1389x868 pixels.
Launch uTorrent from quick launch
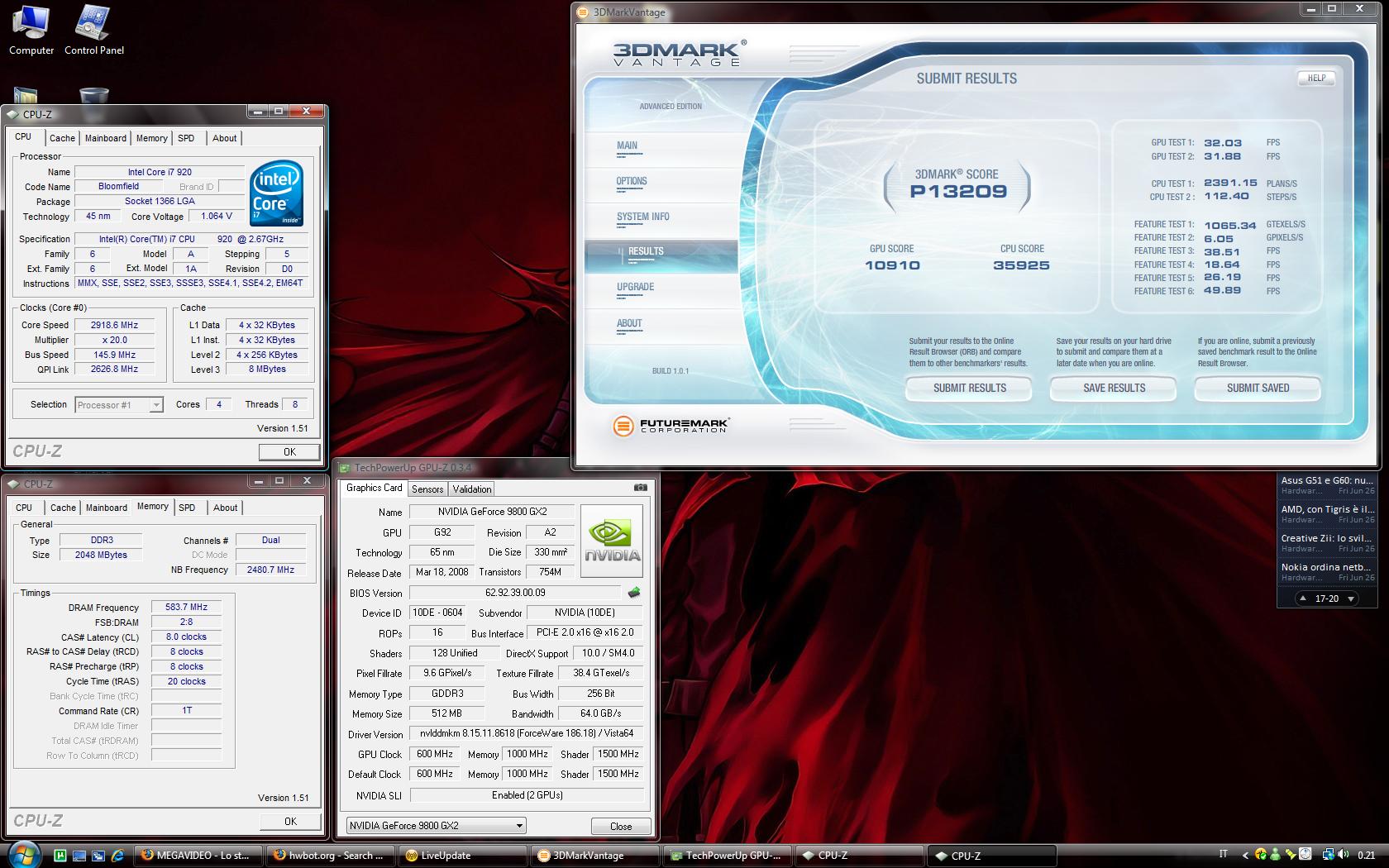pyautogui.click(x=60, y=856)
